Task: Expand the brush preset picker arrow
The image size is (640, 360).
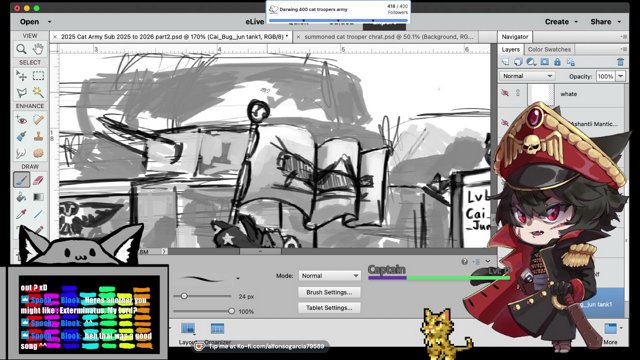Action: tap(238, 278)
